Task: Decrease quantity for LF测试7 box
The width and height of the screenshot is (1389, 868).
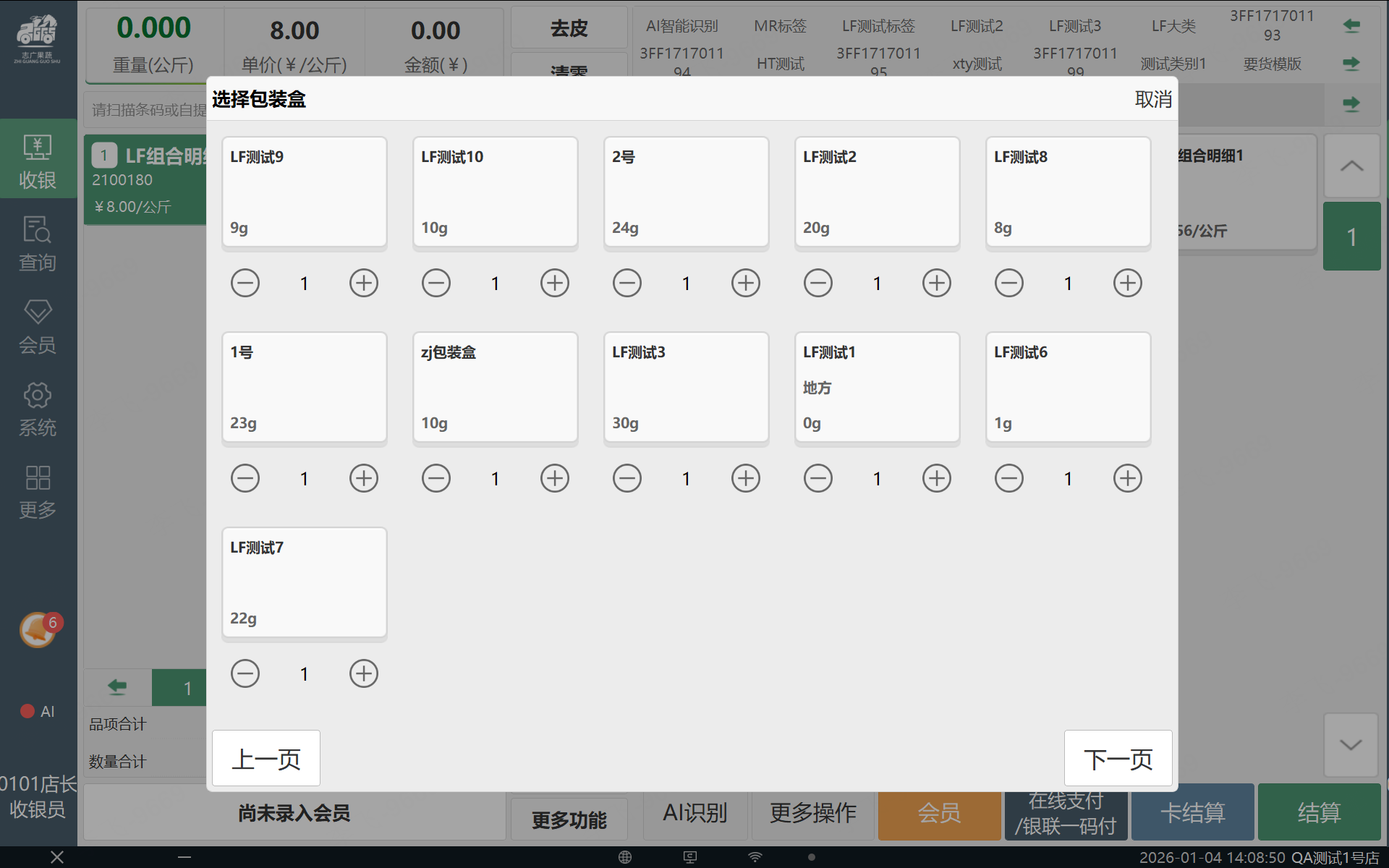Action: pyautogui.click(x=245, y=673)
